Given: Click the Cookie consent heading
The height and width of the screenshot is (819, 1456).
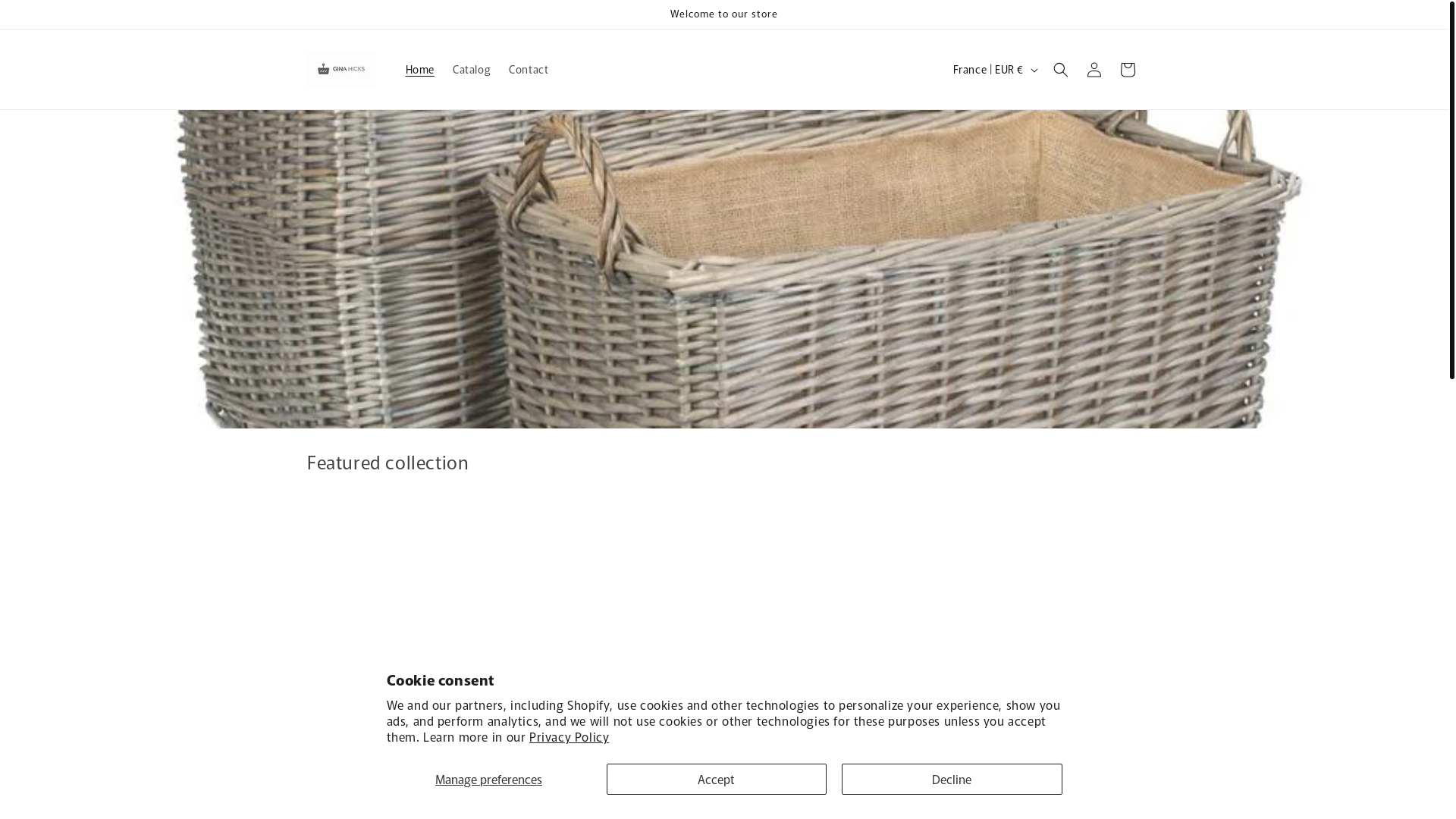Looking at the screenshot, I should tap(440, 680).
